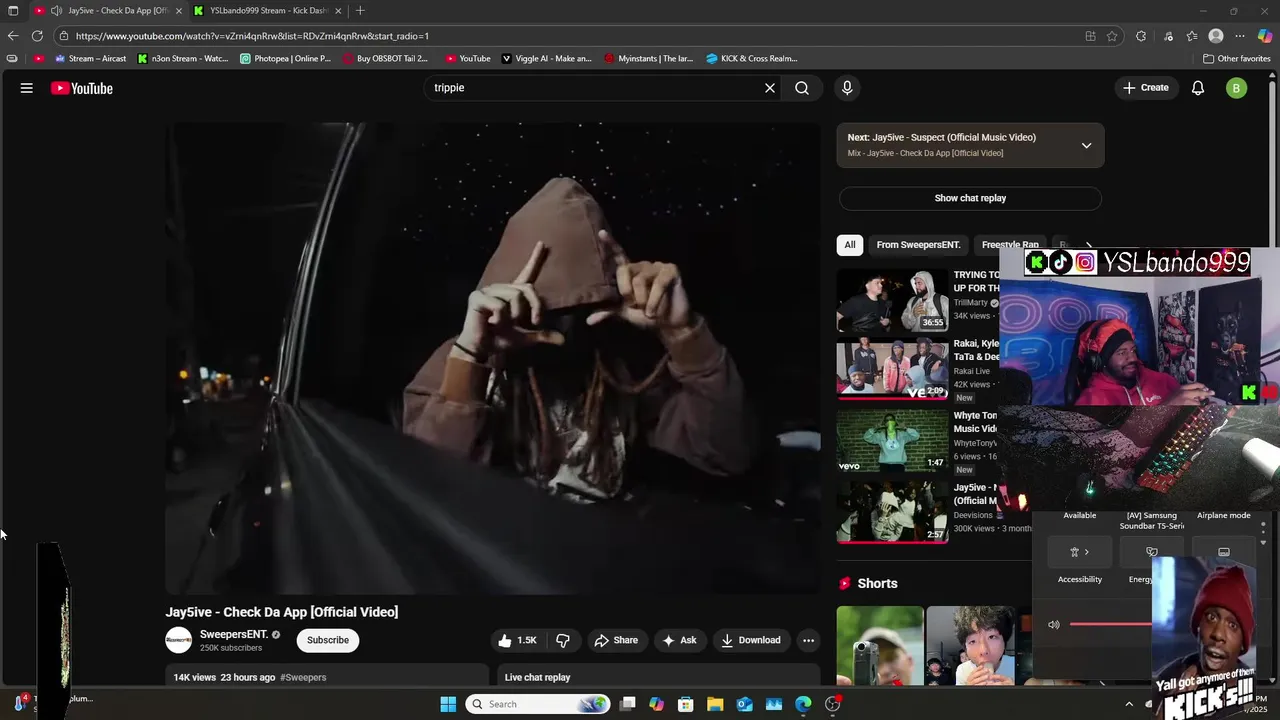
Task: Open Windows Start menu
Action: point(448,704)
